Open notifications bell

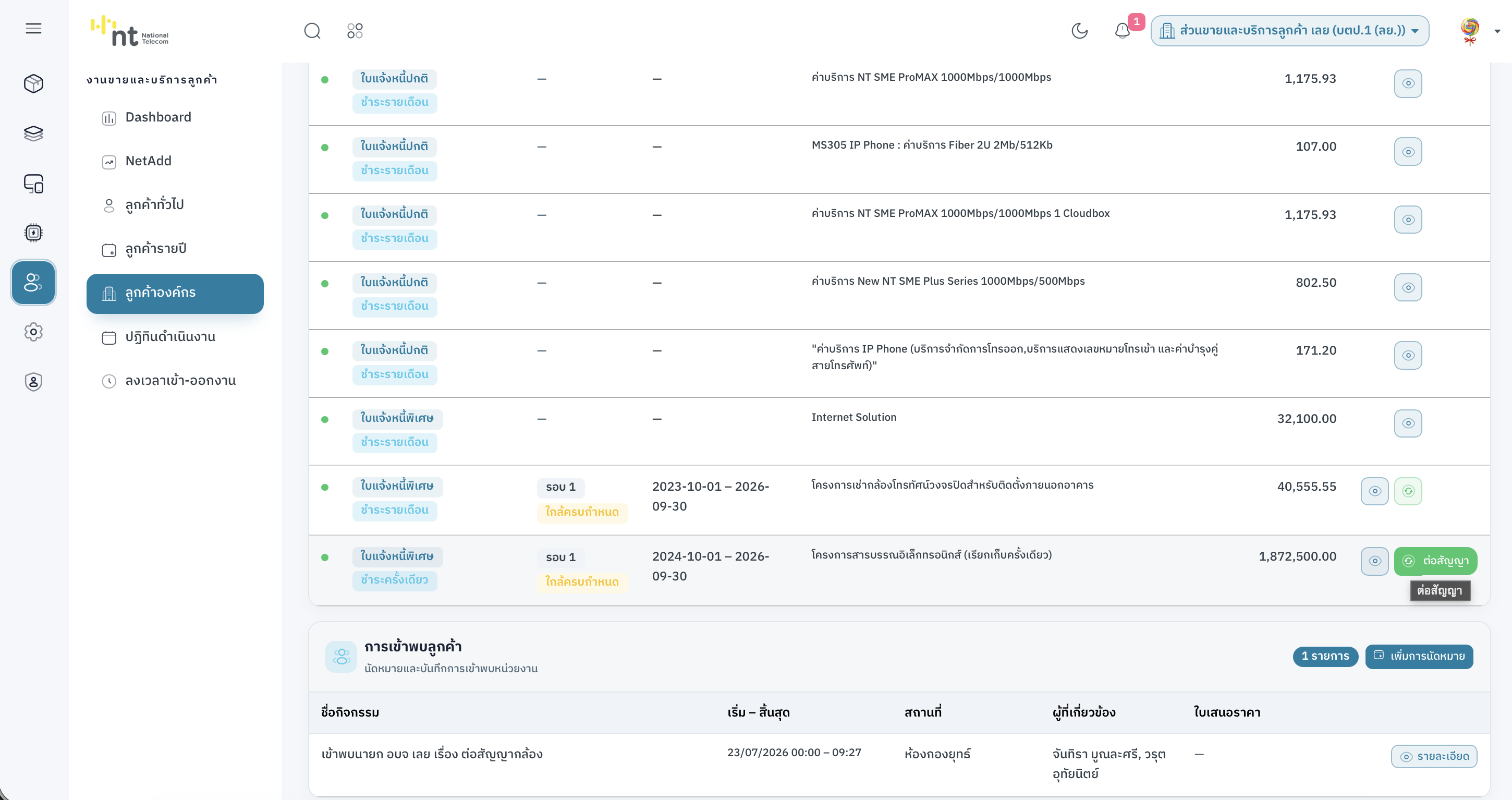(x=1122, y=31)
